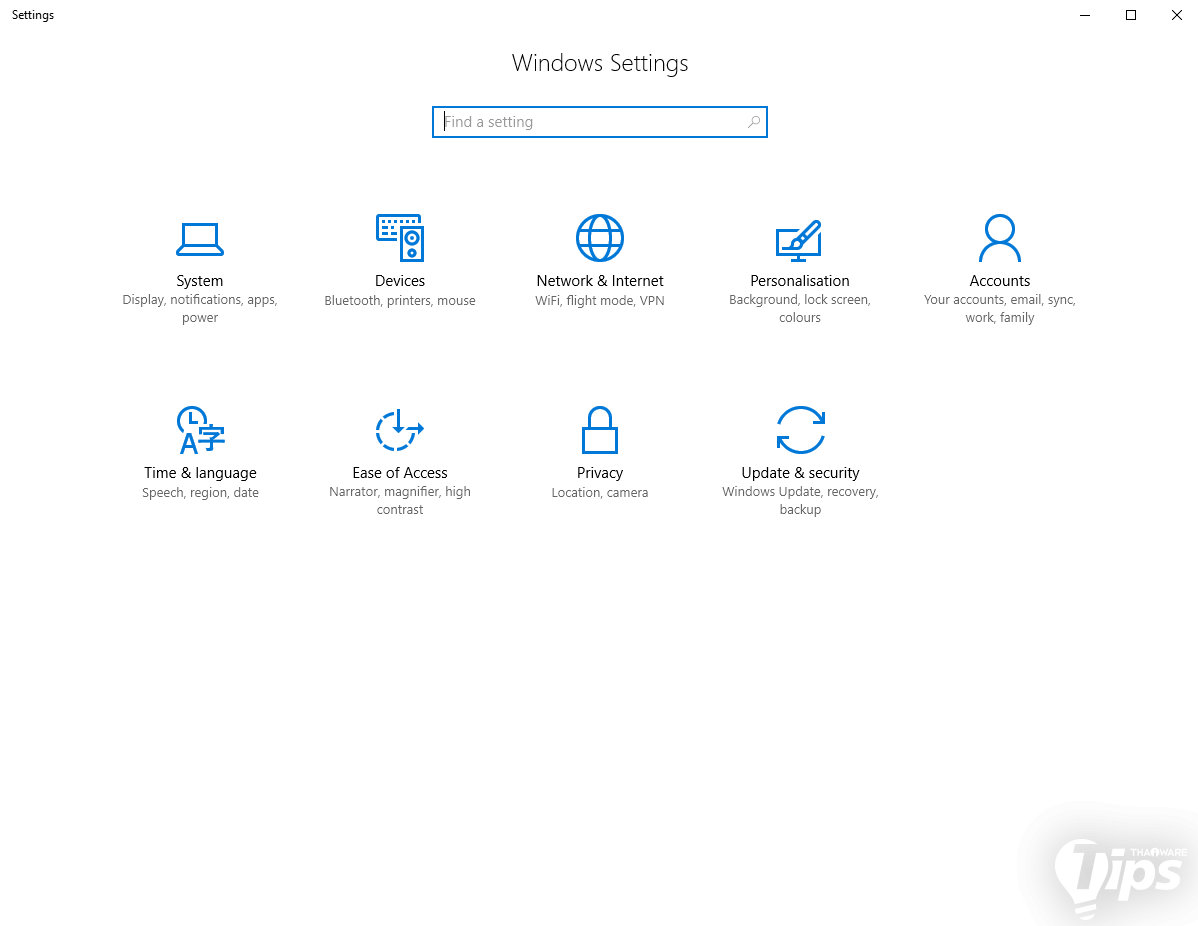Click 'Narrator, magnifier, high contrast' description

(x=400, y=500)
